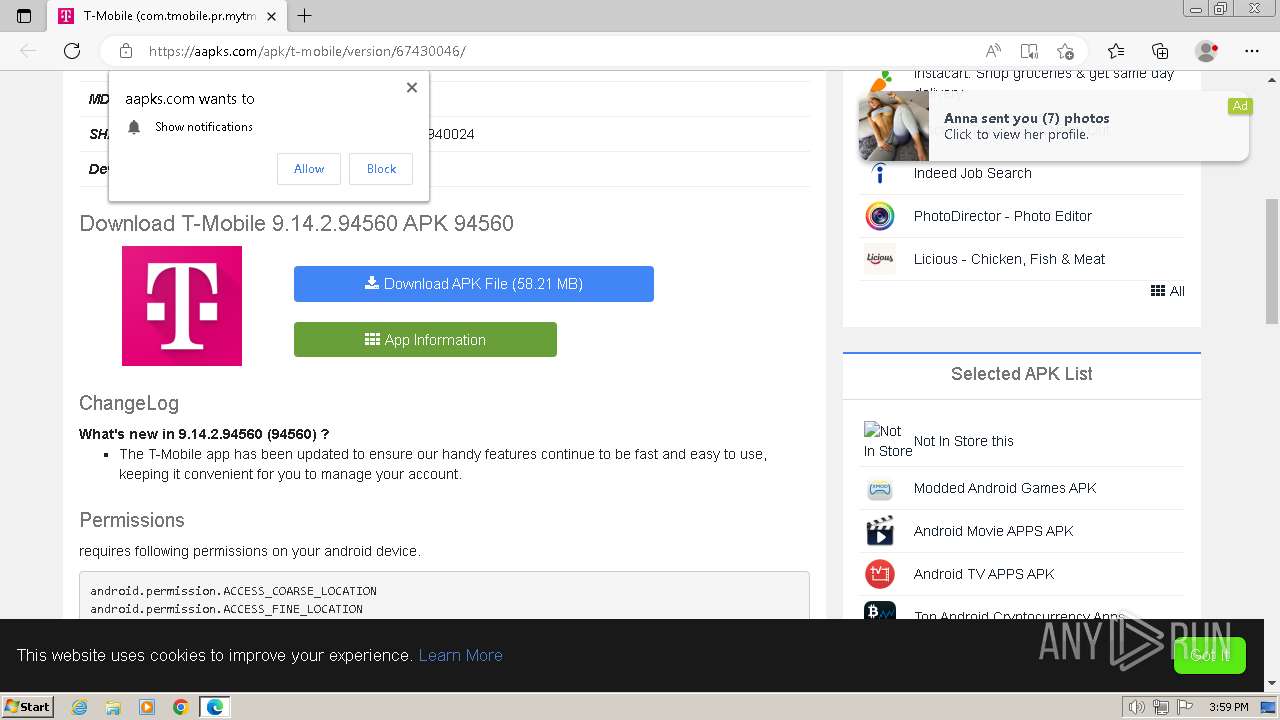This screenshot has width=1280, height=720.
Task: Click the ChangeLog heading
Action: tap(129, 403)
